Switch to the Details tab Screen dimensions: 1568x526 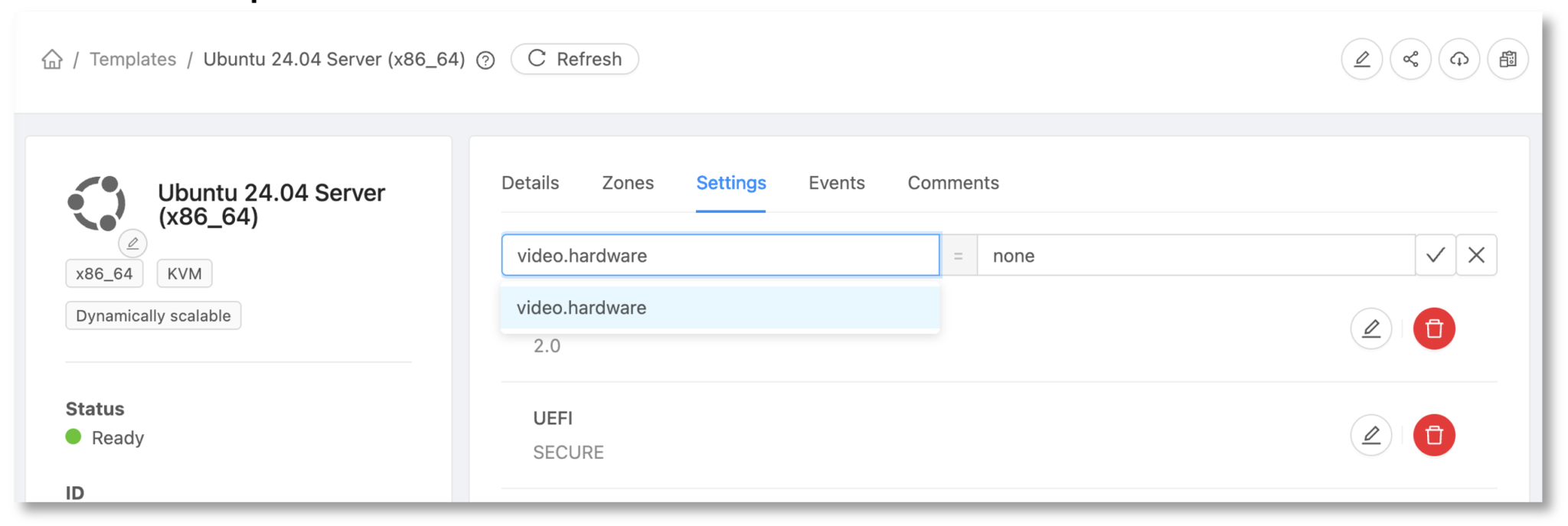pyautogui.click(x=530, y=183)
